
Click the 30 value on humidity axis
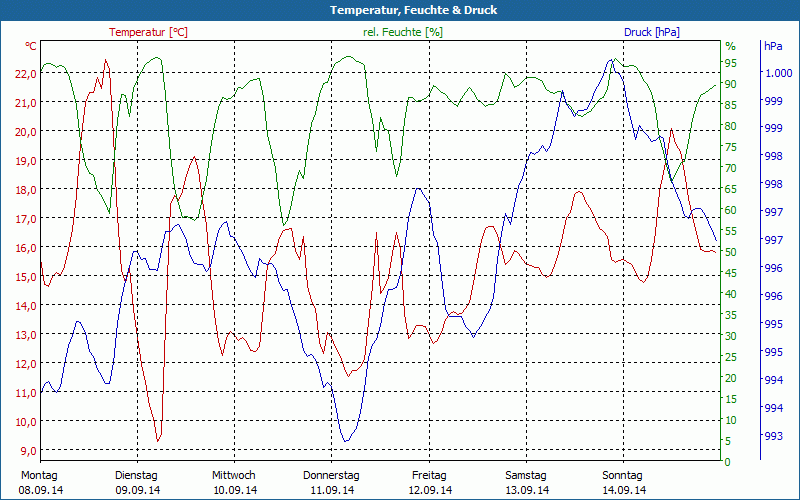tap(731, 336)
